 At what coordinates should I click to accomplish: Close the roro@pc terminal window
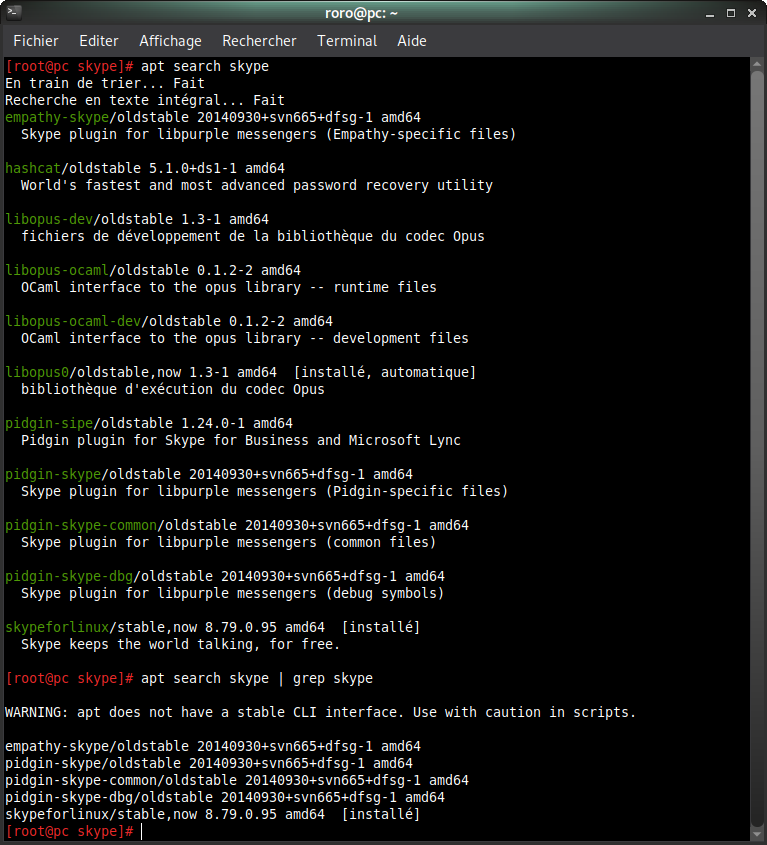752,13
